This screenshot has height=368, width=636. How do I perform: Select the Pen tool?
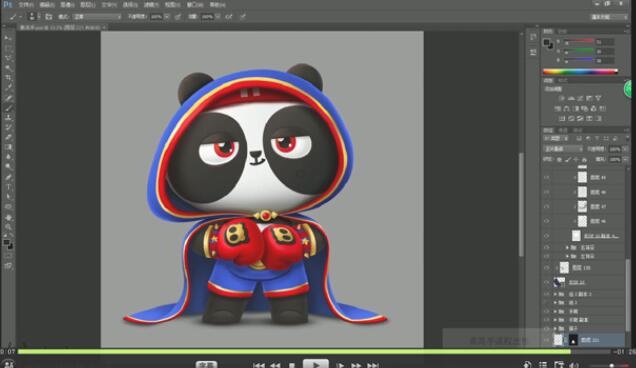(8, 177)
